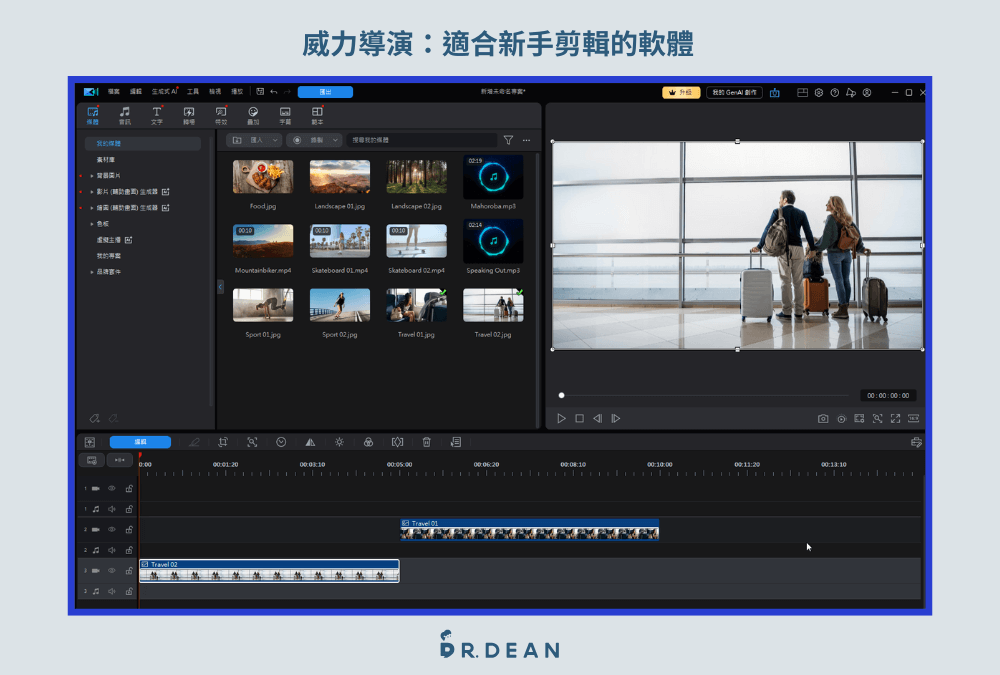The image size is (1000, 675).
Task: Click the brightness sun adjustment icon
Action: pos(339,442)
